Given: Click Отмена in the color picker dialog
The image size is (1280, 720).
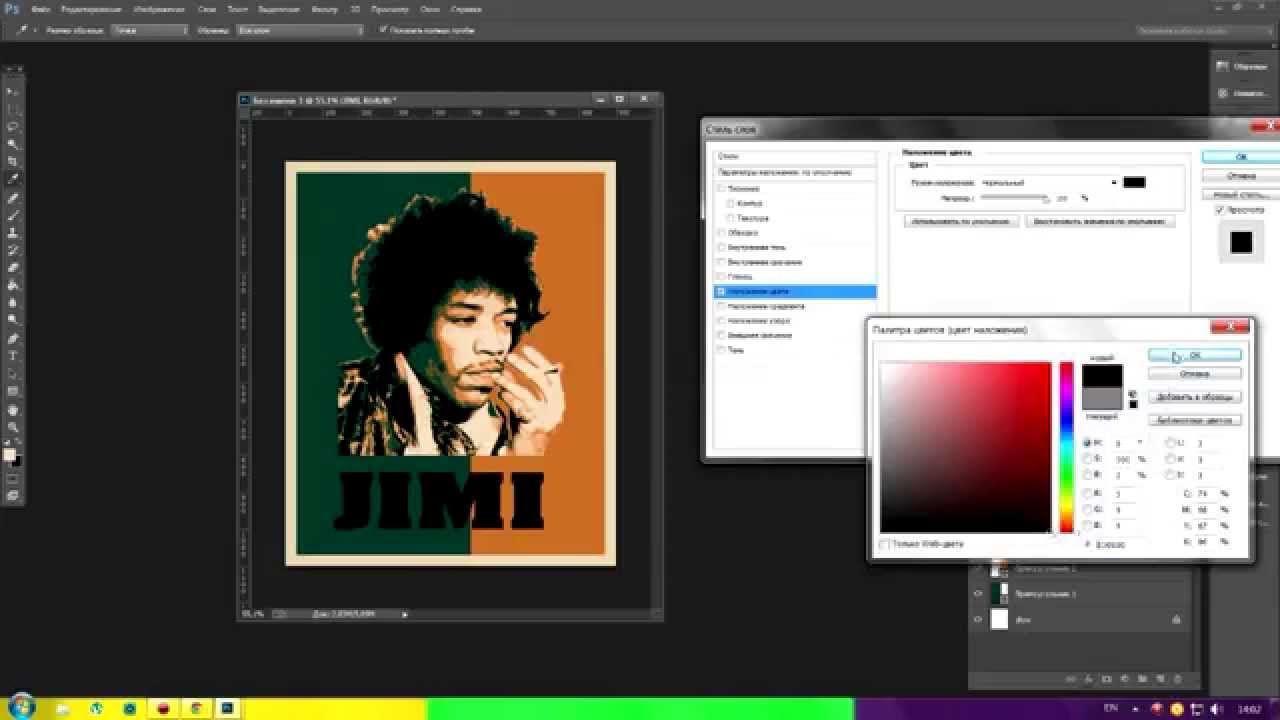Looking at the screenshot, I should pos(1195,373).
